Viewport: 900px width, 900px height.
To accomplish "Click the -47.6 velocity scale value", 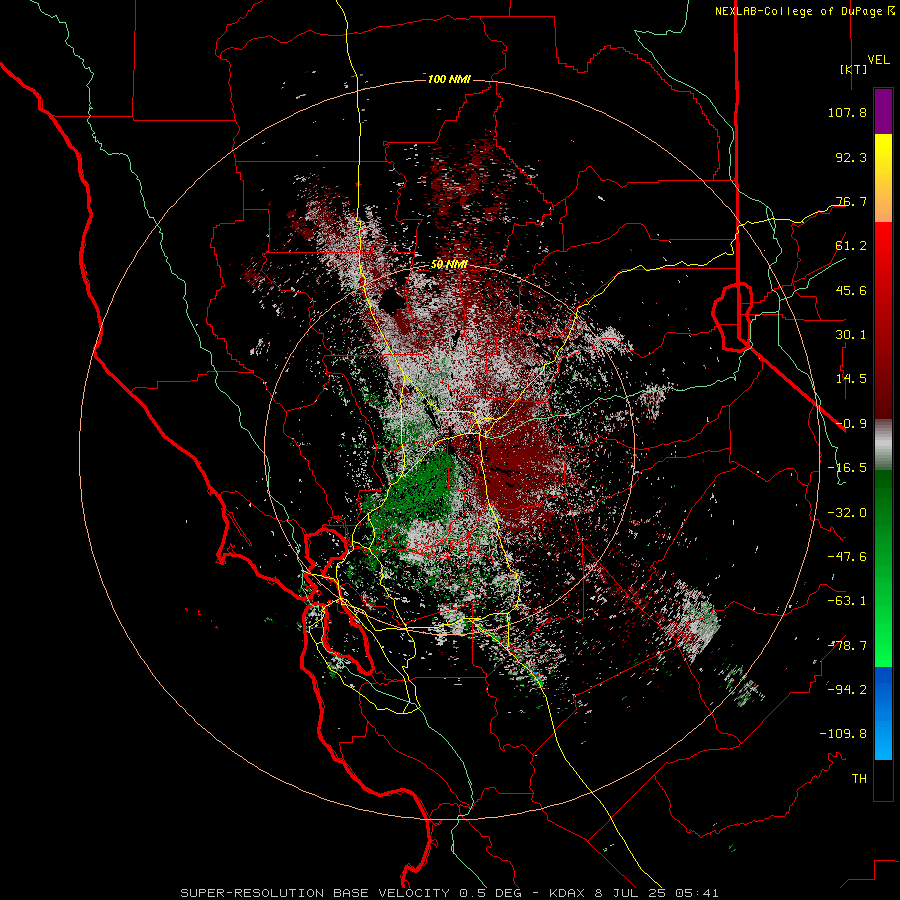I will click(x=847, y=557).
